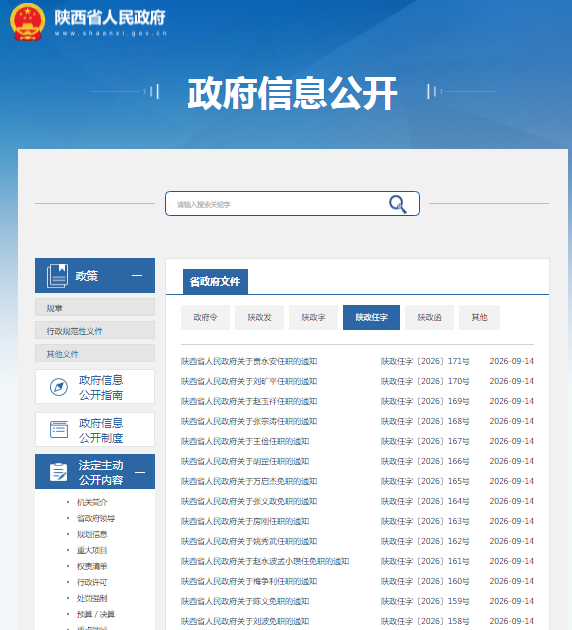
Task: Click the date in the 163号 row
Action: pos(511,521)
